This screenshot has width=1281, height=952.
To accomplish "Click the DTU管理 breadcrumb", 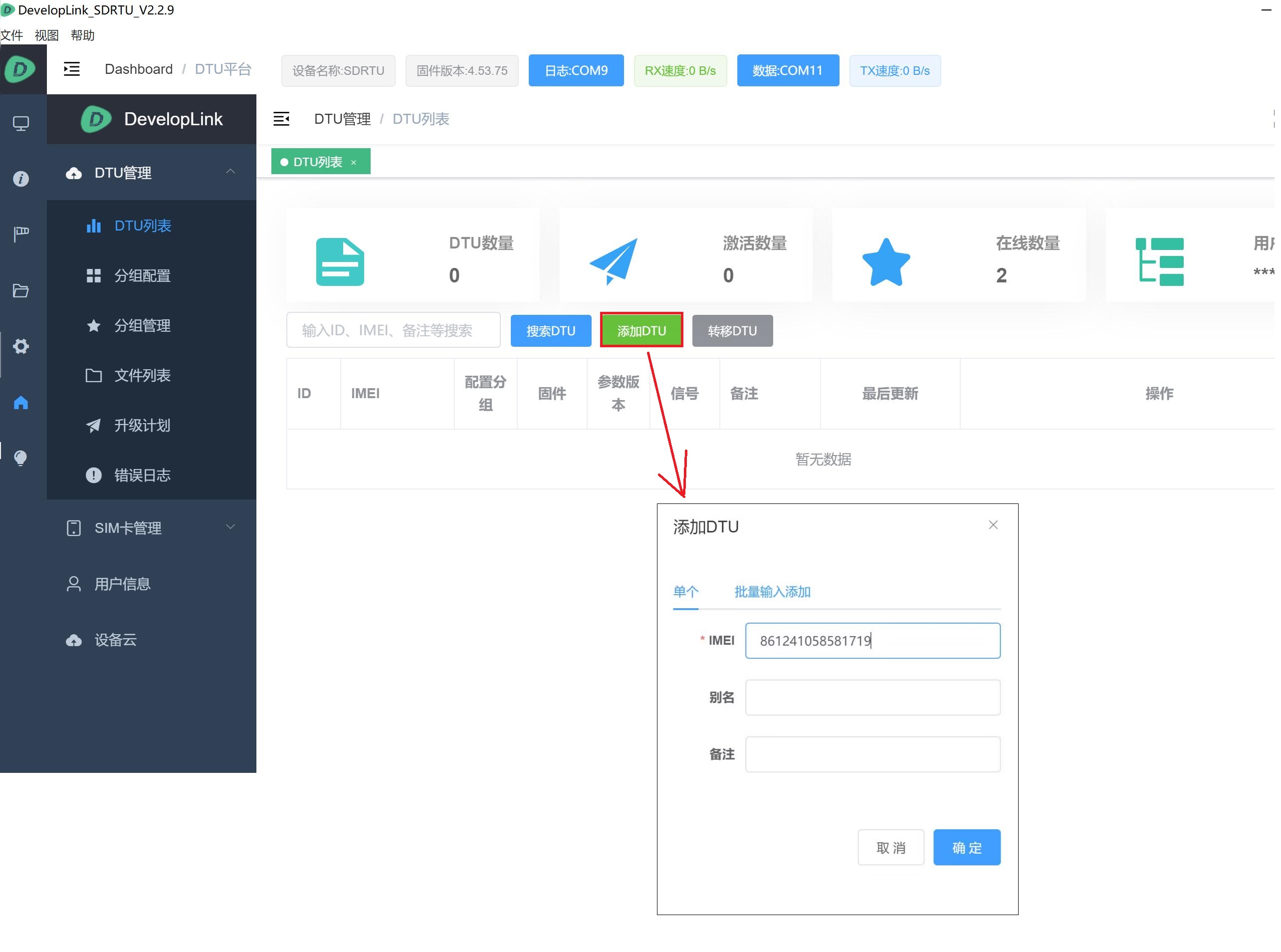I will pyautogui.click(x=342, y=119).
